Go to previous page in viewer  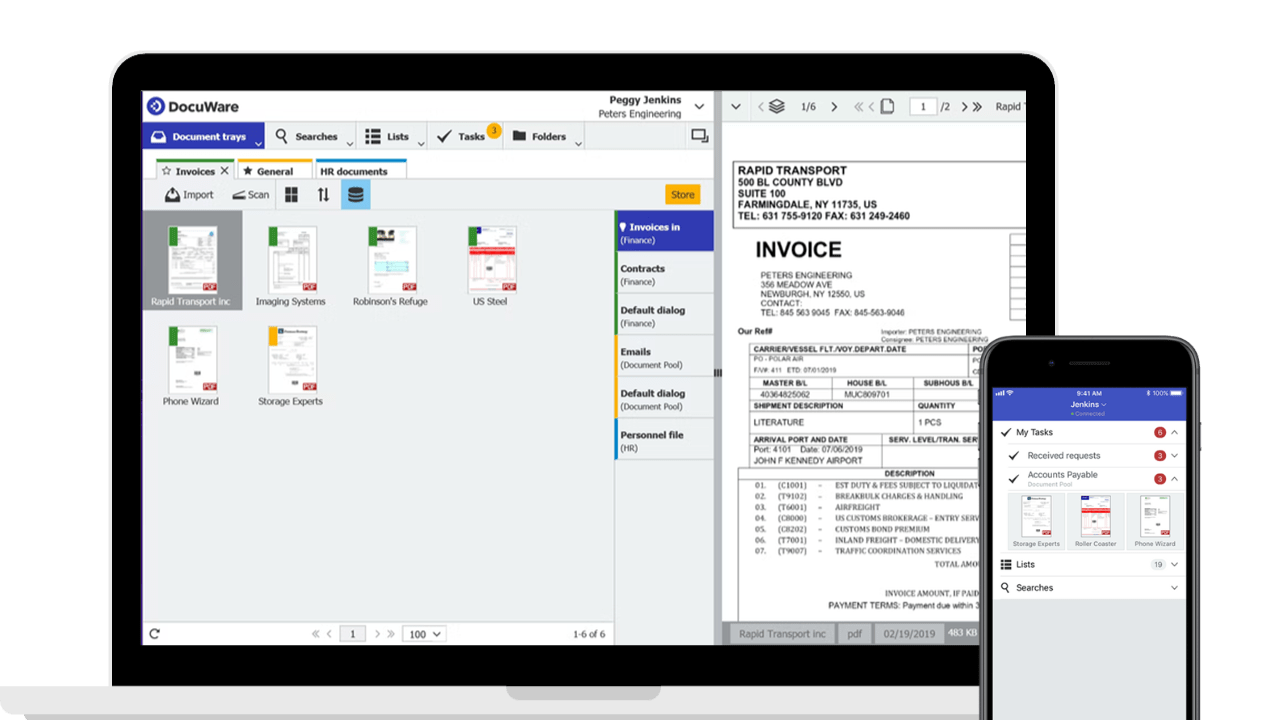pos(871,106)
